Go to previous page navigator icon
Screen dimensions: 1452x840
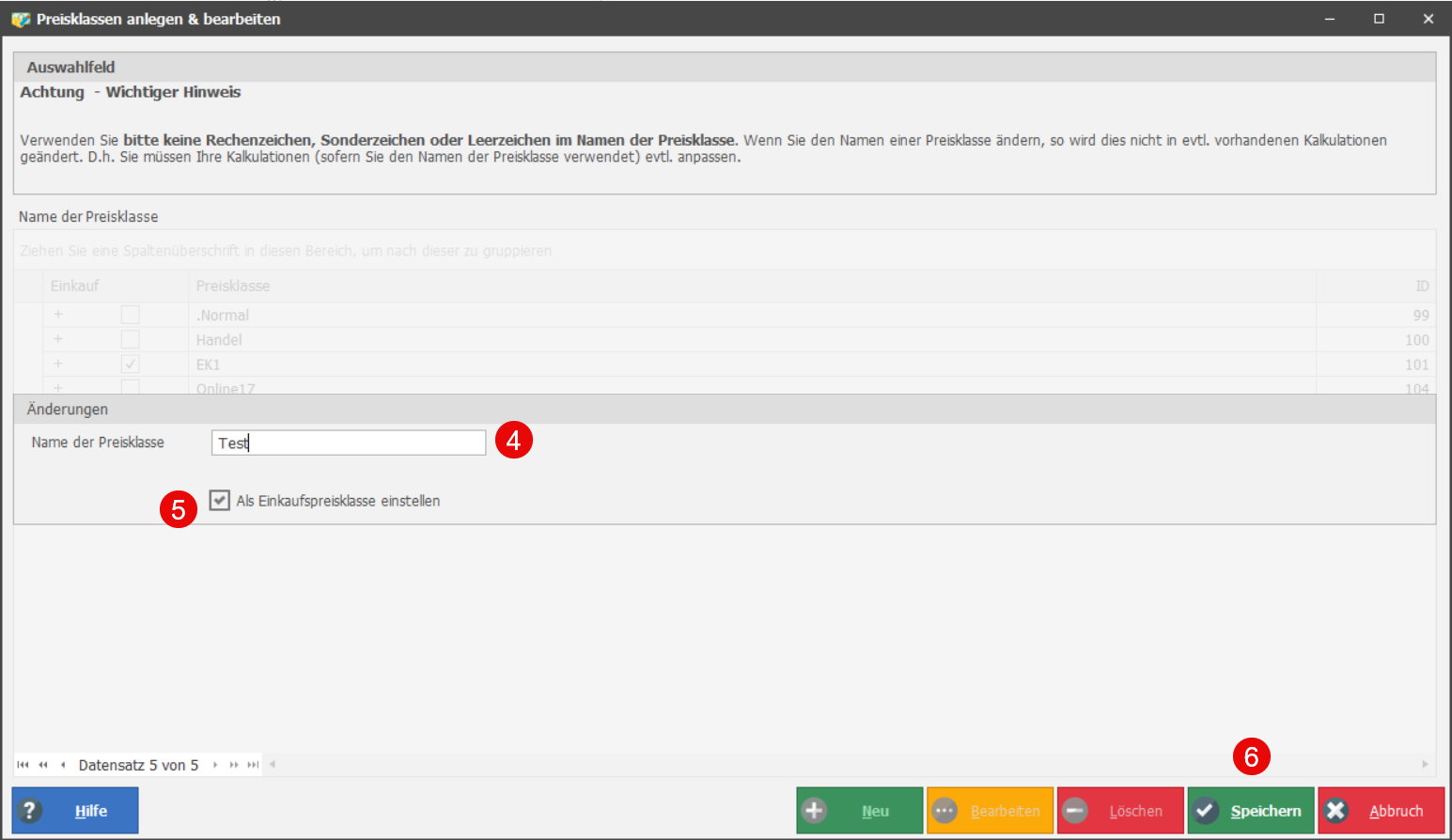(x=43, y=765)
